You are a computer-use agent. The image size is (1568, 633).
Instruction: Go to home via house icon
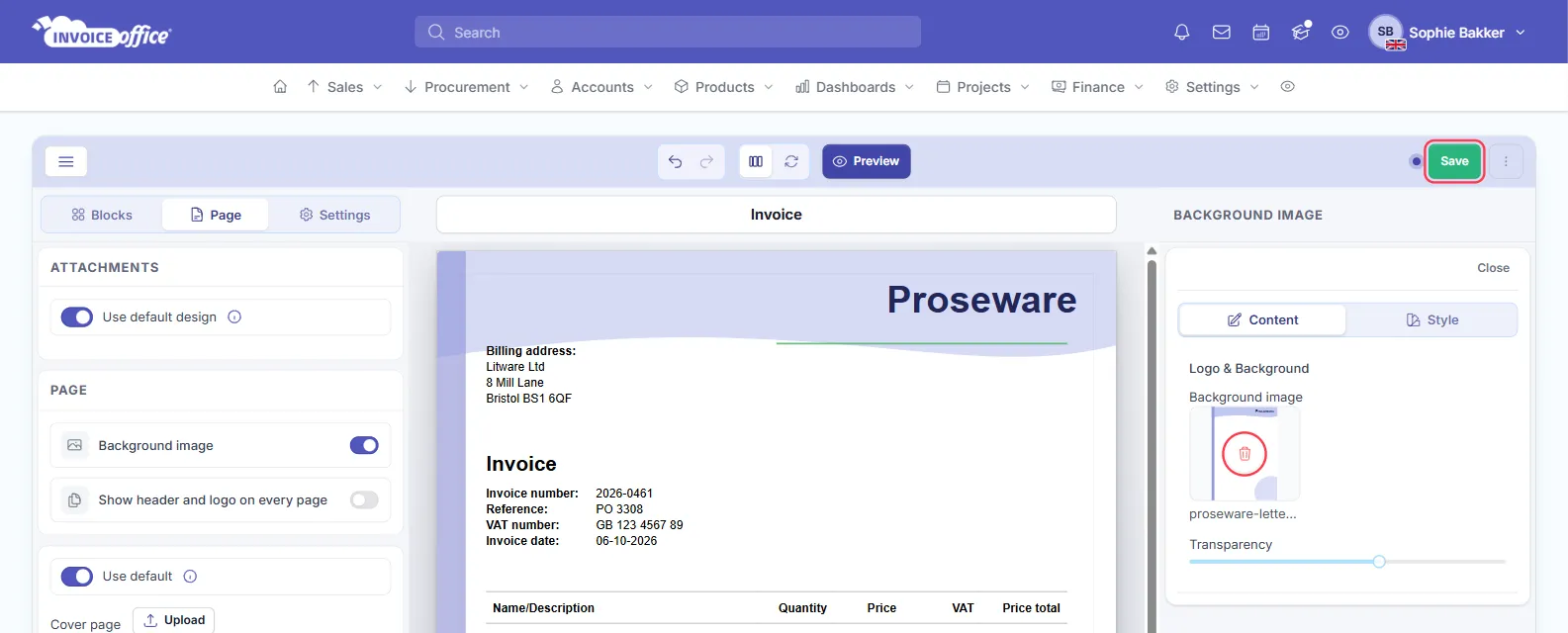[280, 87]
